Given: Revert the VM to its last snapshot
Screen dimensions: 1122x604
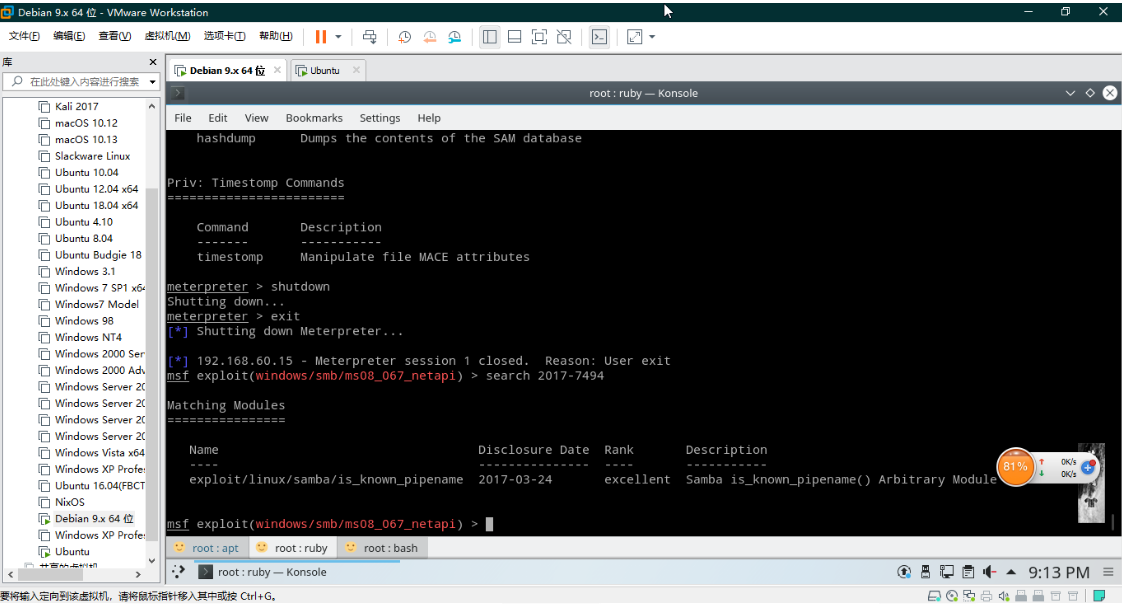Looking at the screenshot, I should click(429, 36).
